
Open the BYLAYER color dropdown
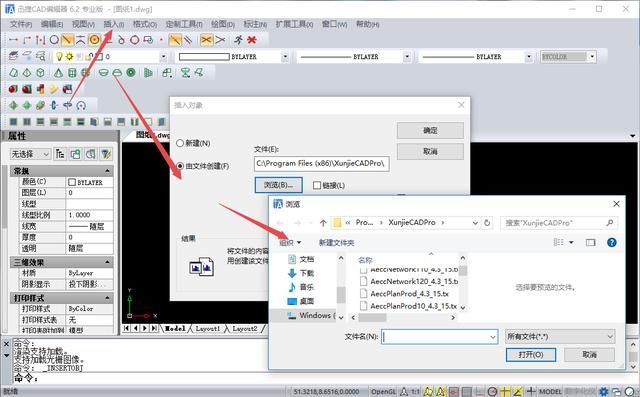(285, 56)
